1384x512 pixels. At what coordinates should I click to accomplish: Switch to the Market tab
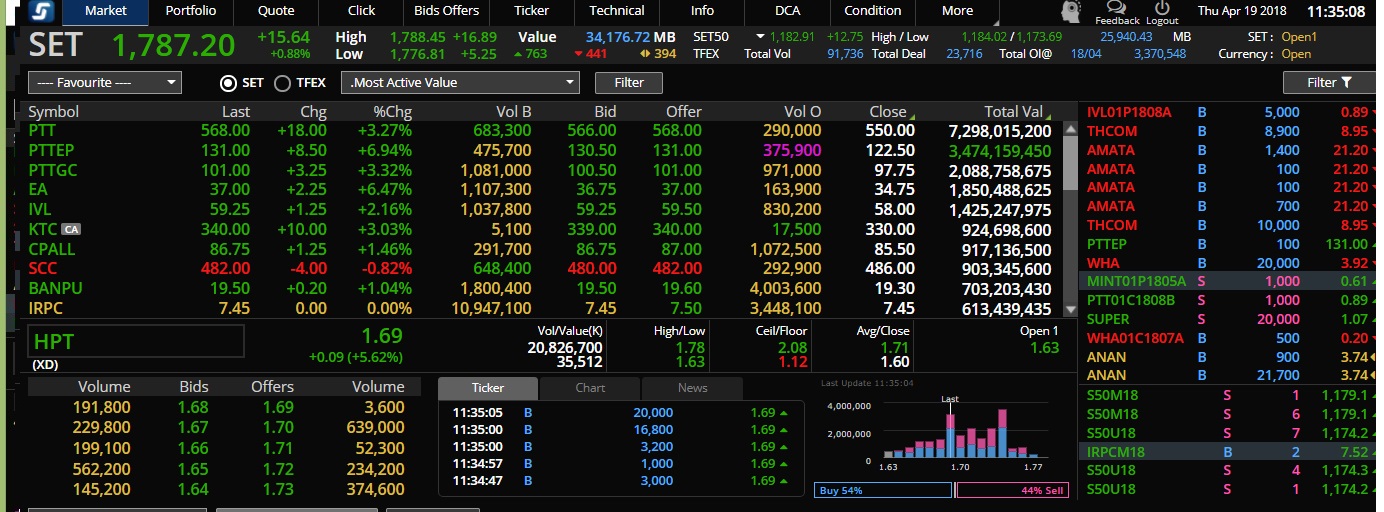pyautogui.click(x=106, y=11)
